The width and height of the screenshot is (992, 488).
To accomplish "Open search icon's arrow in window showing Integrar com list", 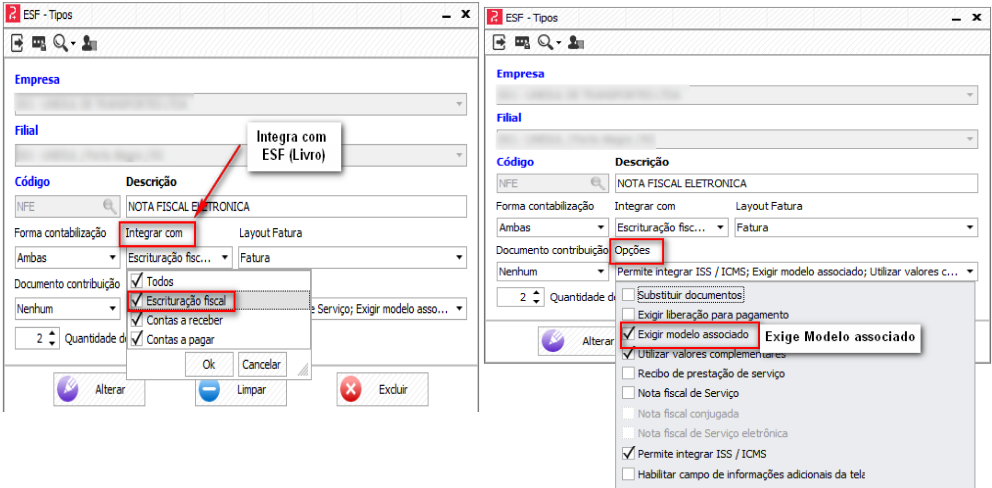I will tap(73, 44).
